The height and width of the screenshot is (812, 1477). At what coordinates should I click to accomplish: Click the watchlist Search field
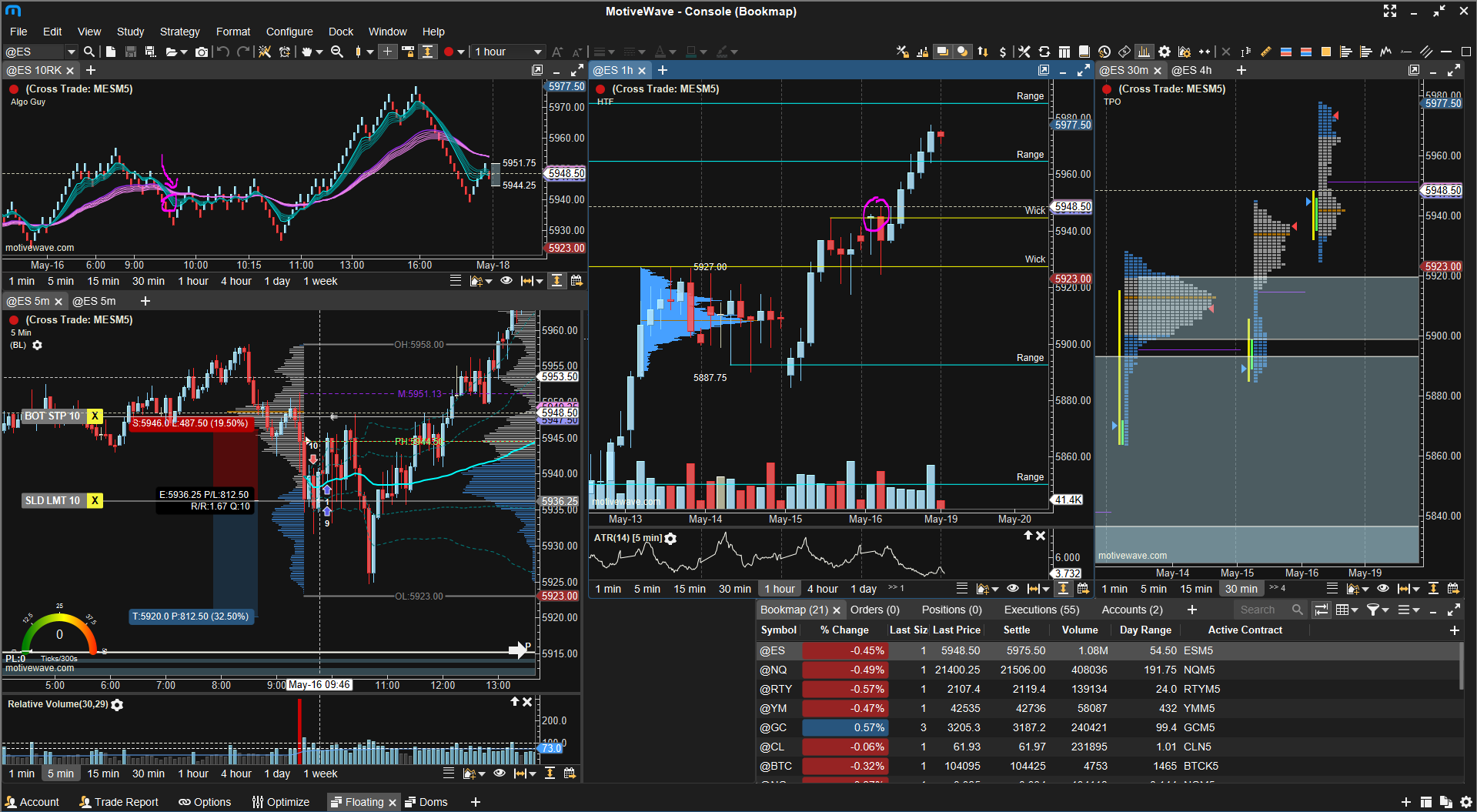(x=1270, y=610)
